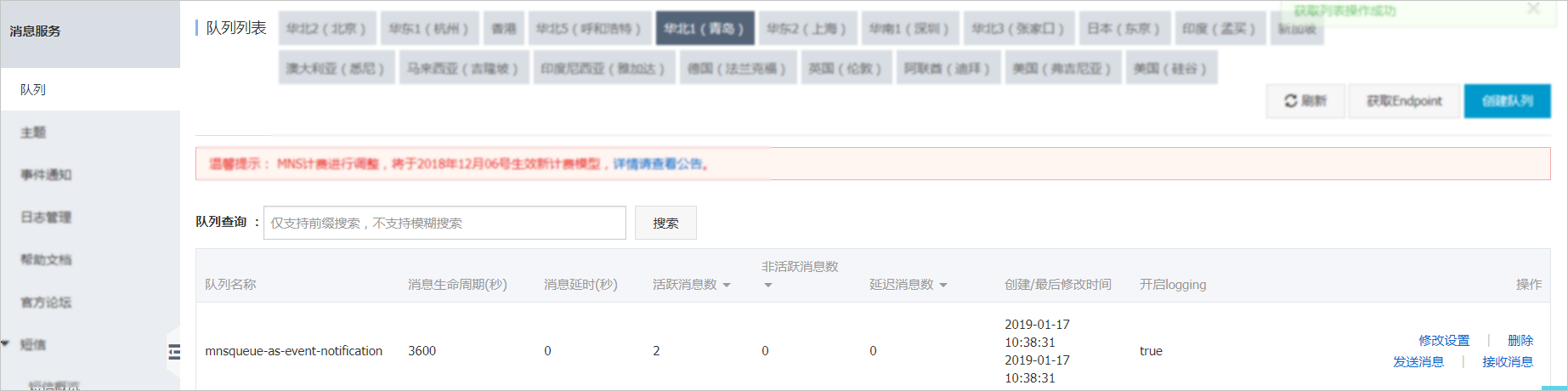This screenshot has width=1568, height=391.
Task: Click the blue 创建队列 button
Action: (x=1508, y=101)
